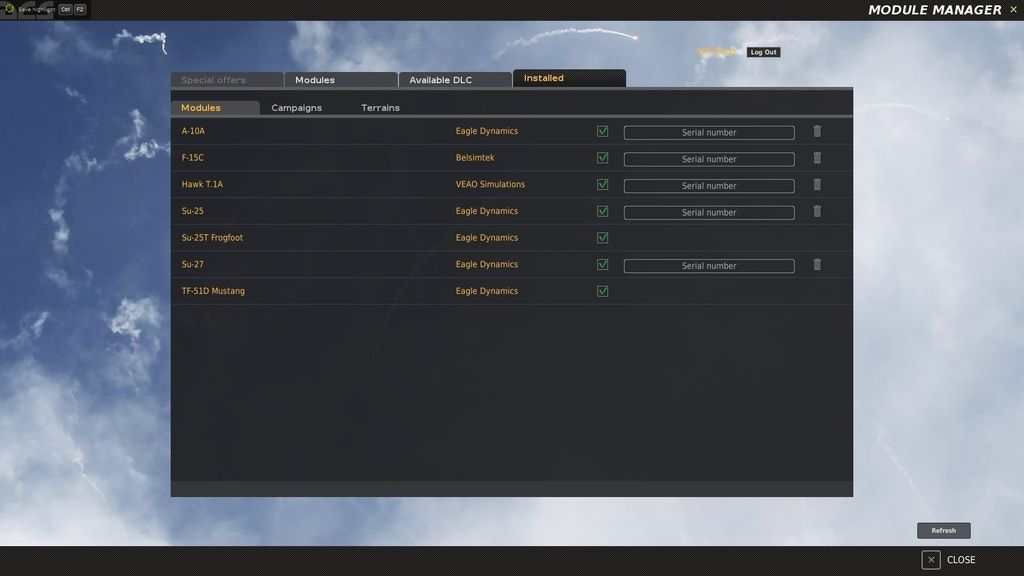Click the installed checkmark icon for TF-51D Mustang

[x=602, y=291]
